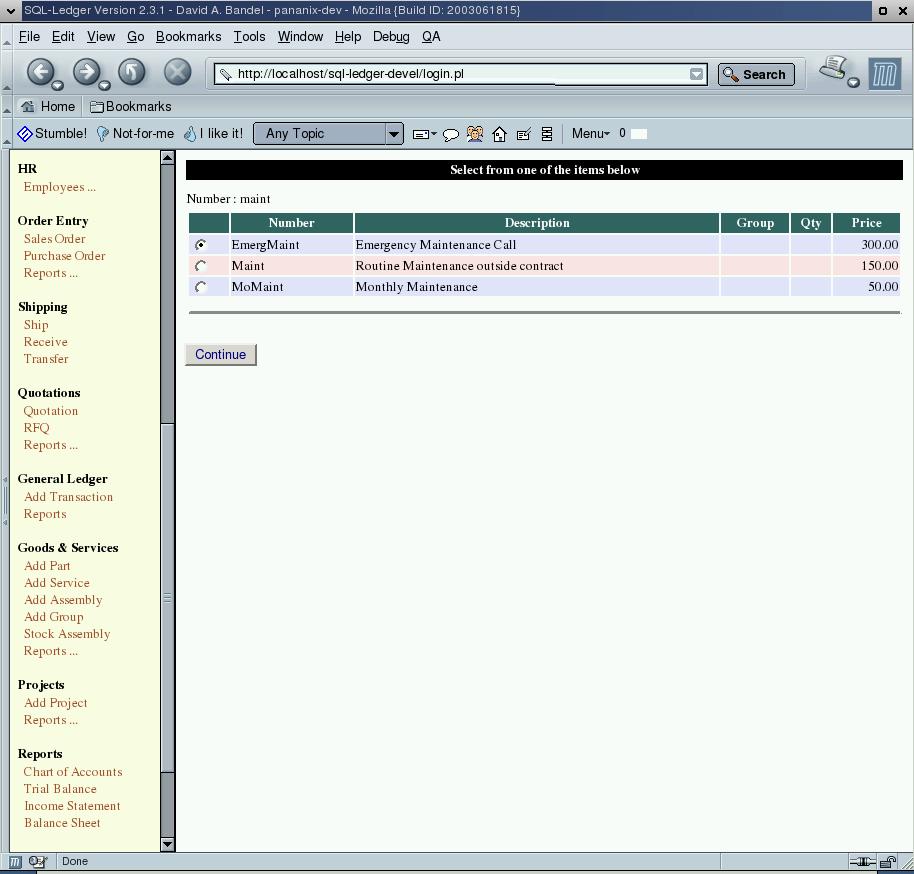
Task: Click the browser Back arrow button
Action: [40, 72]
